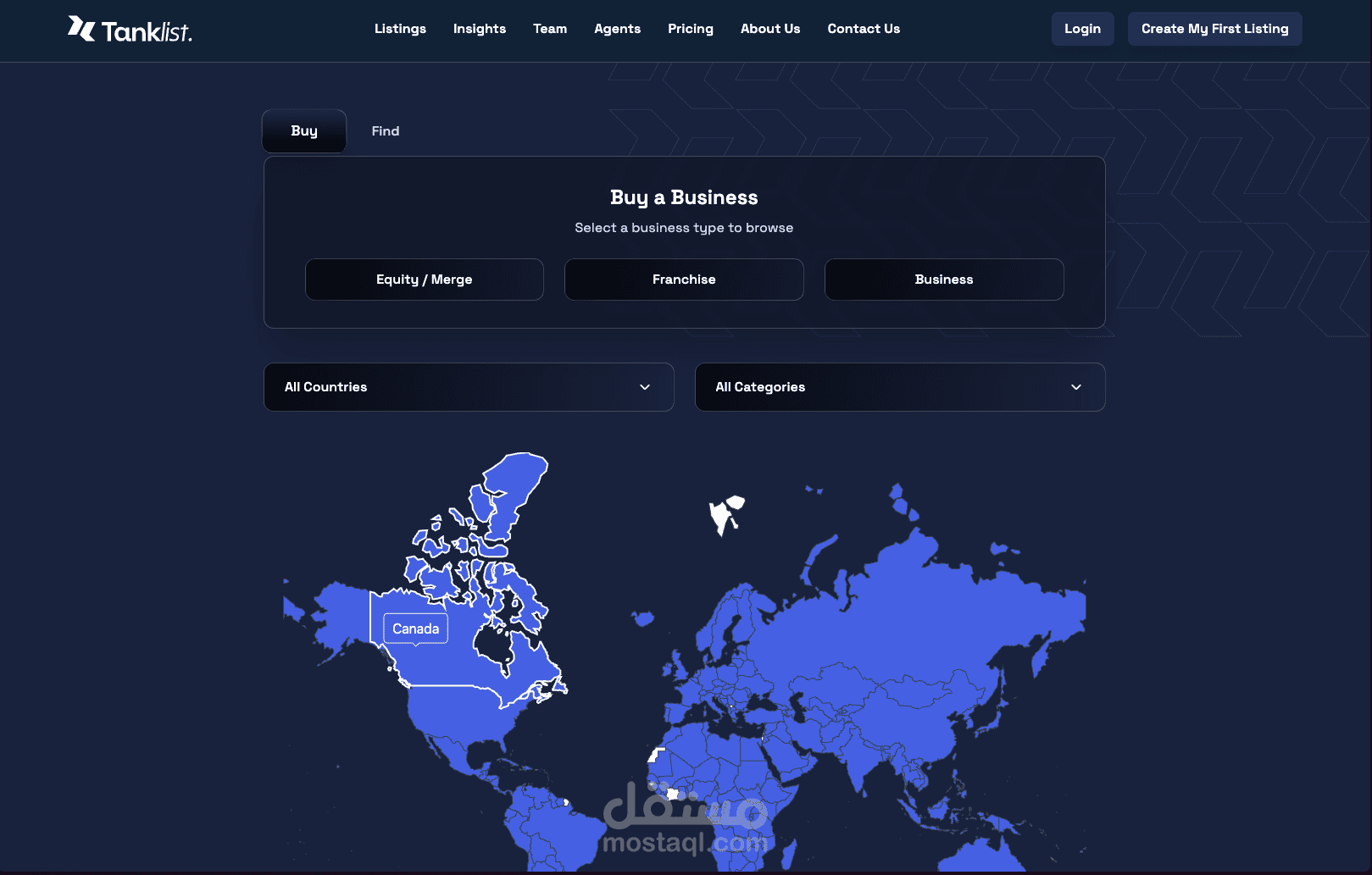Click the Login button
The image size is (1372, 875).
[1082, 28]
